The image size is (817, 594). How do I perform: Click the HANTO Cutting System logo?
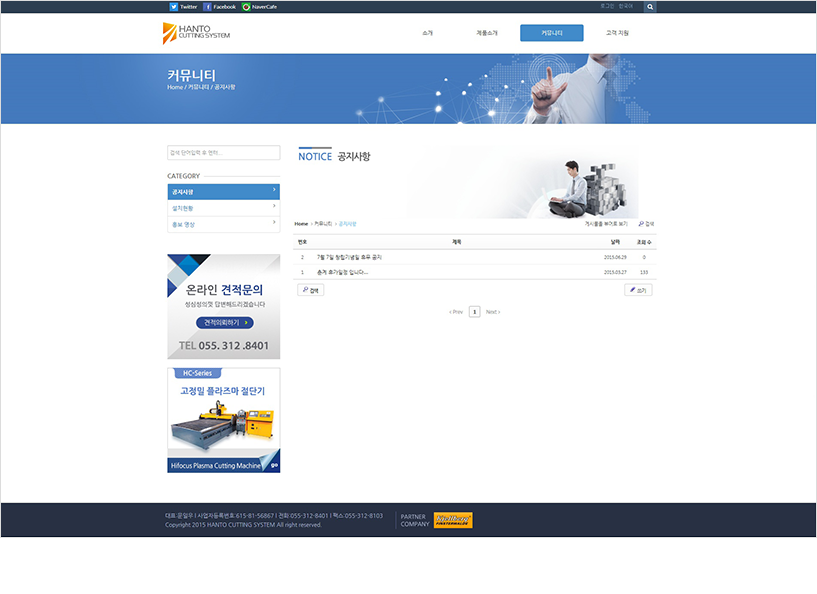pos(196,33)
